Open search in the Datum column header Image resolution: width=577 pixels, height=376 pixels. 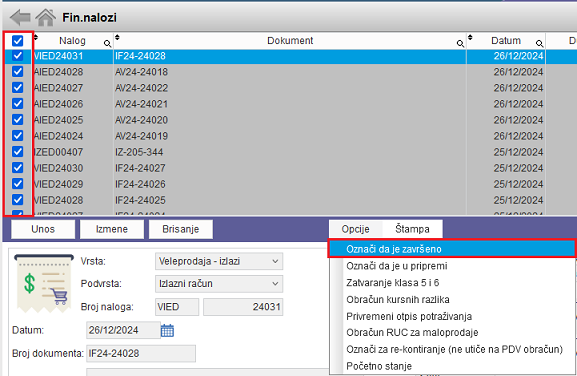[539, 44]
